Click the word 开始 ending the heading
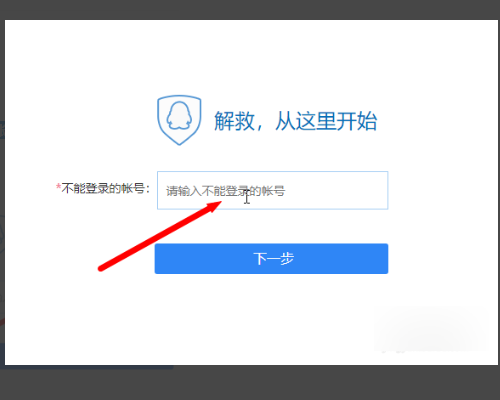The height and width of the screenshot is (400, 500). [x=357, y=121]
